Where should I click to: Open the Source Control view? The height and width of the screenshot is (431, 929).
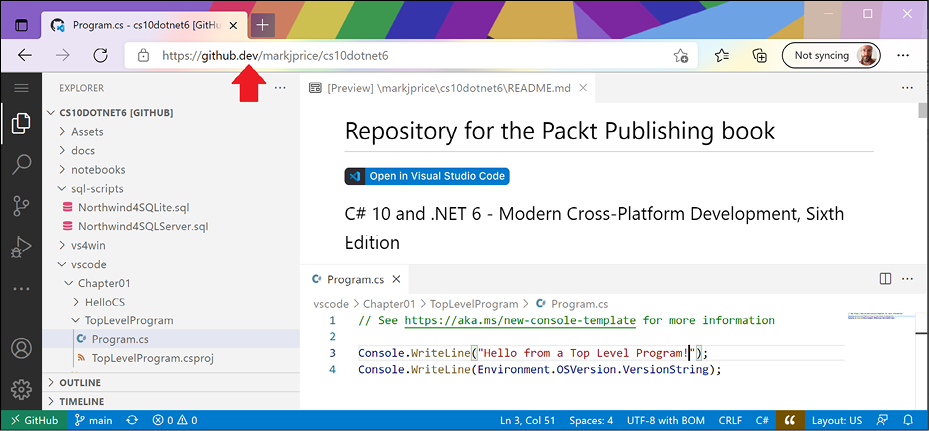coord(20,206)
